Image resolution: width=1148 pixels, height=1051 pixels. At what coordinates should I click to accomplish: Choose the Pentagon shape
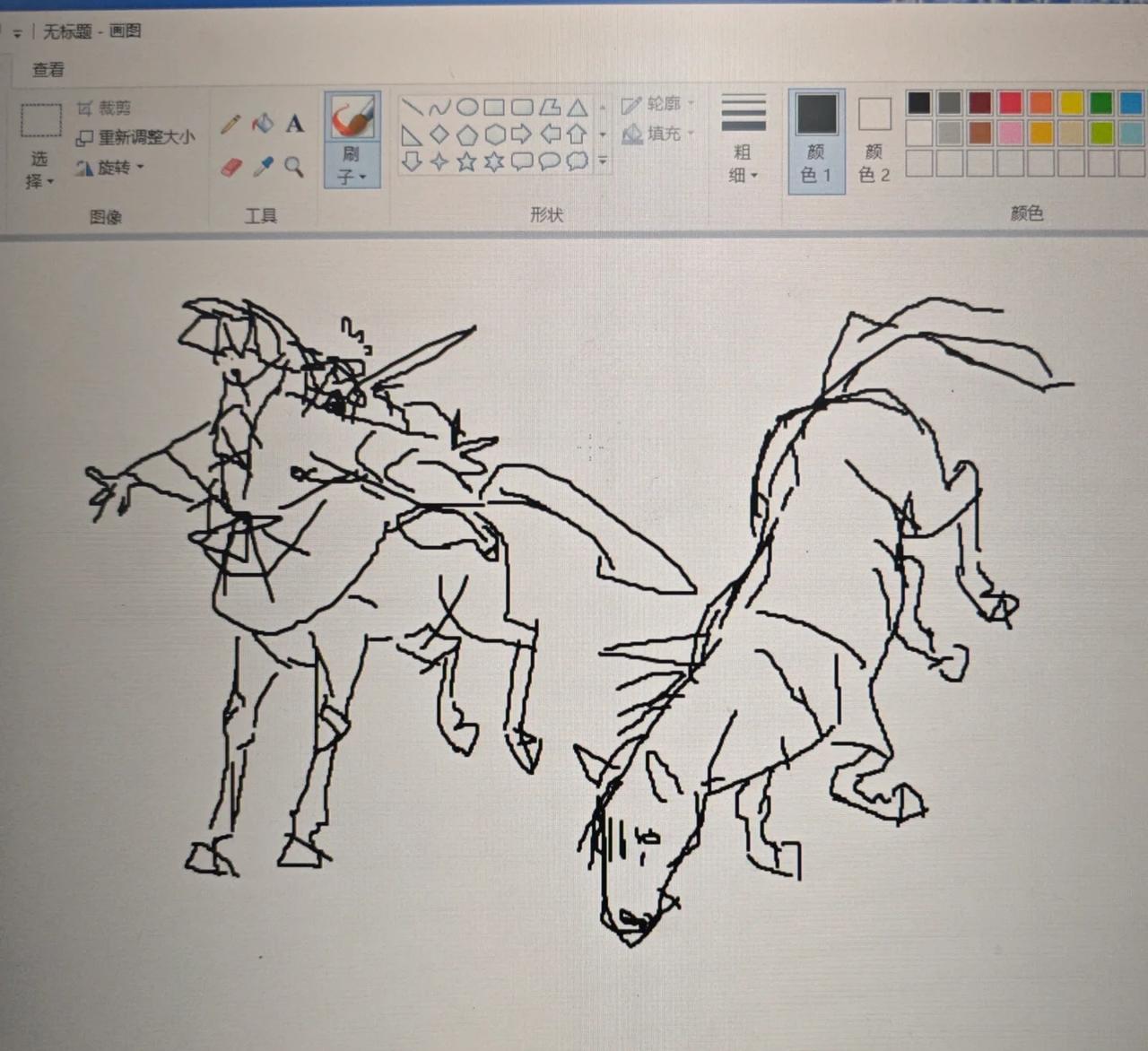[x=467, y=135]
